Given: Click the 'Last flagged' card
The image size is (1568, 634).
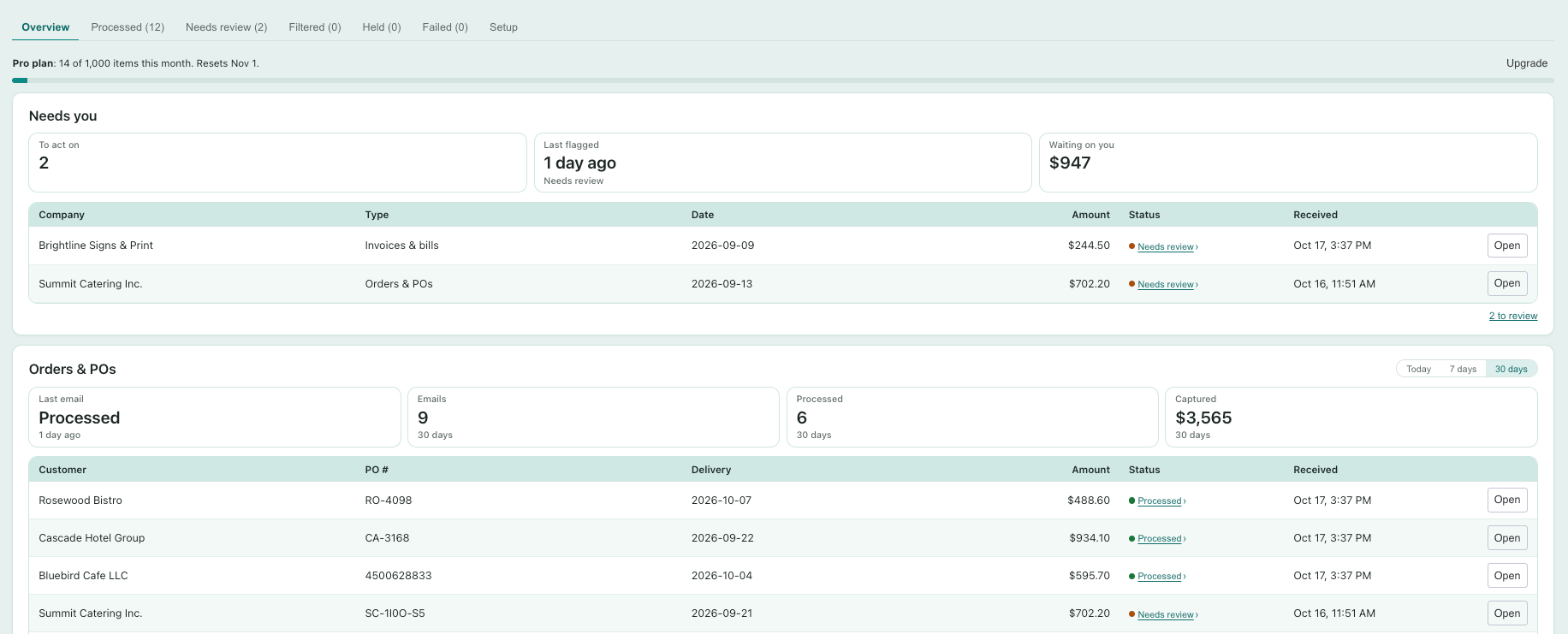Looking at the screenshot, I should click(x=783, y=163).
